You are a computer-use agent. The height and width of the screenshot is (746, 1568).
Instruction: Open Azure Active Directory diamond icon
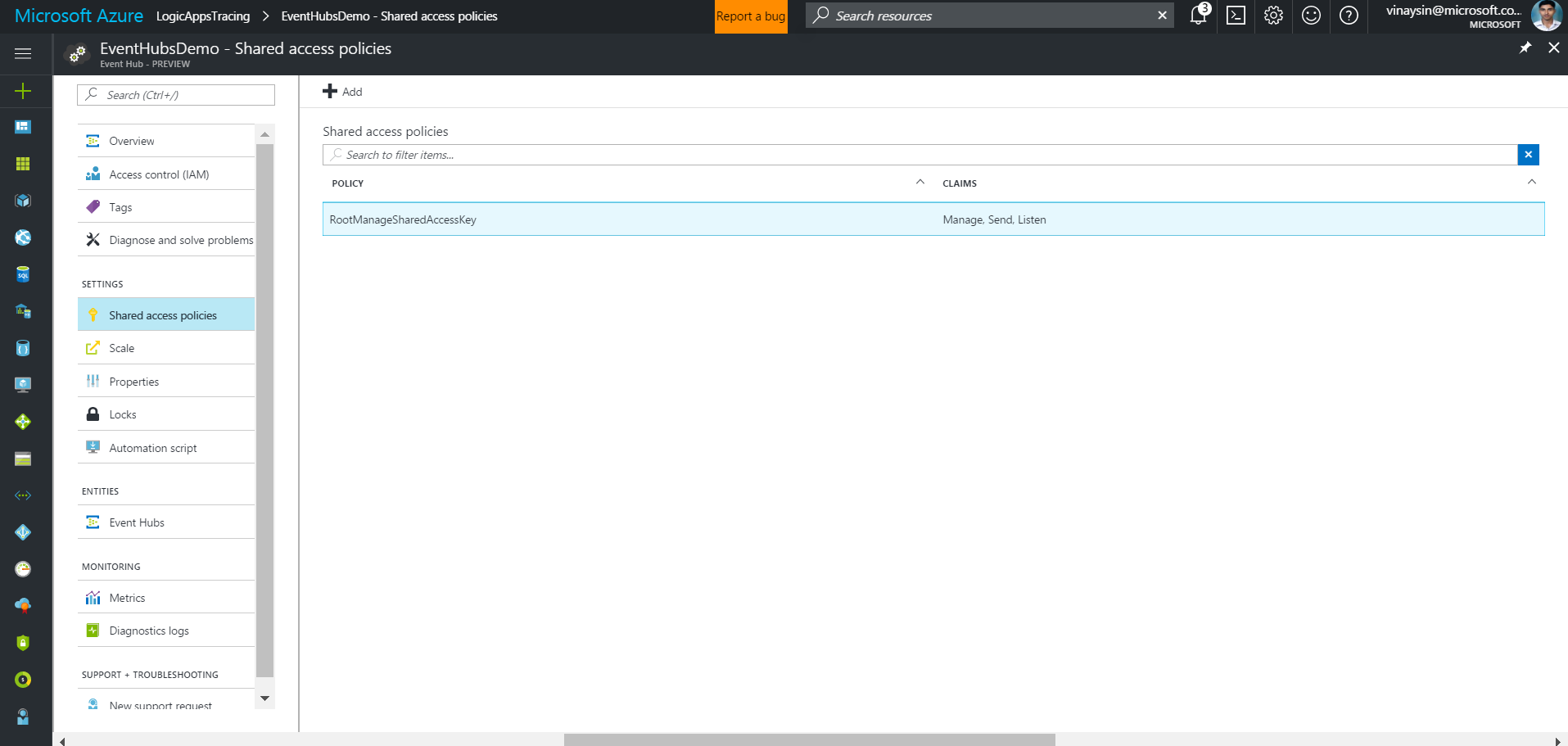click(23, 532)
